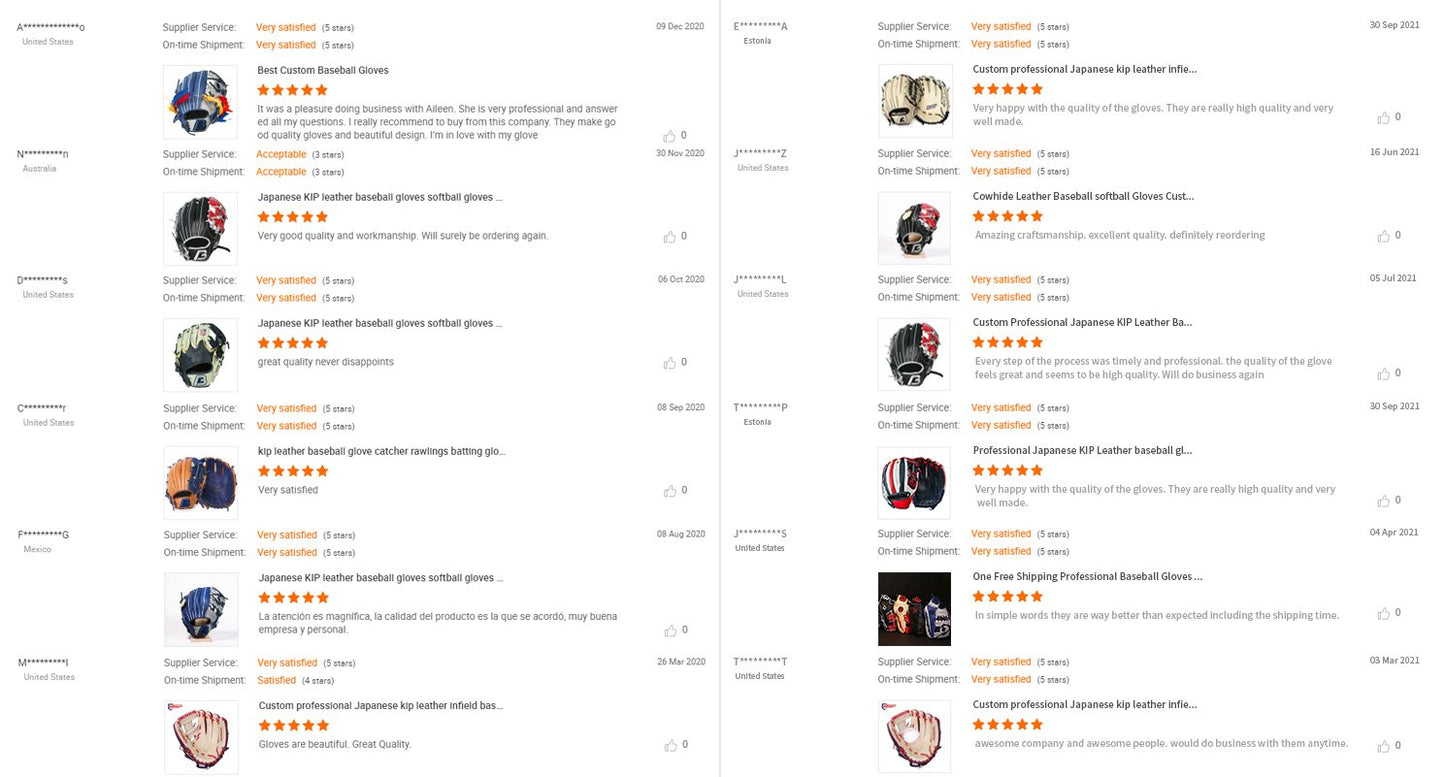The width and height of the screenshot is (1445, 777).
Task: Thumbs-up 'In simple words' review
Action: coord(1384,613)
